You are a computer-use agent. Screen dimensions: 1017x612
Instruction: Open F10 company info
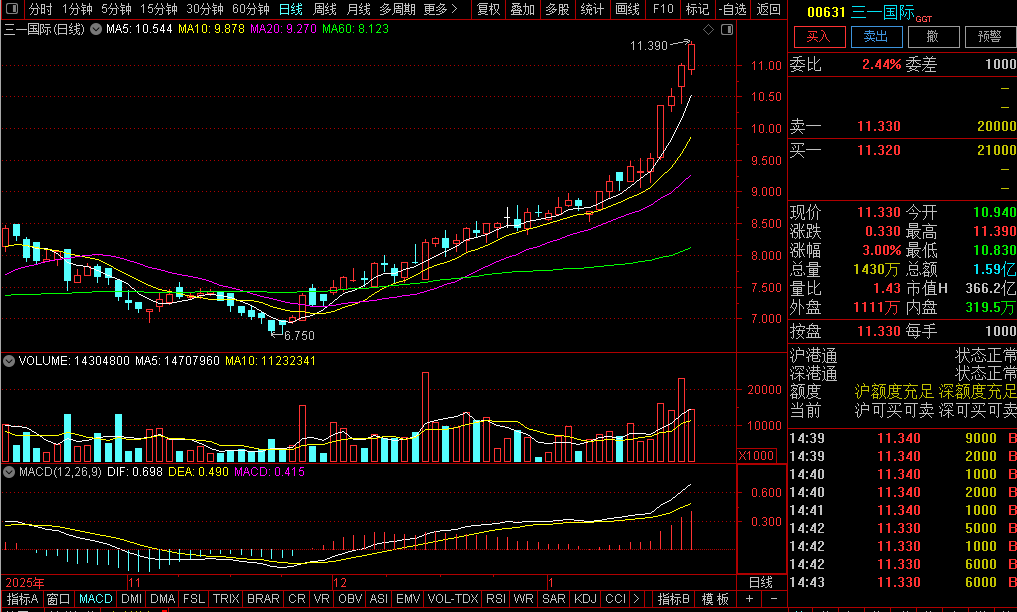(663, 9)
